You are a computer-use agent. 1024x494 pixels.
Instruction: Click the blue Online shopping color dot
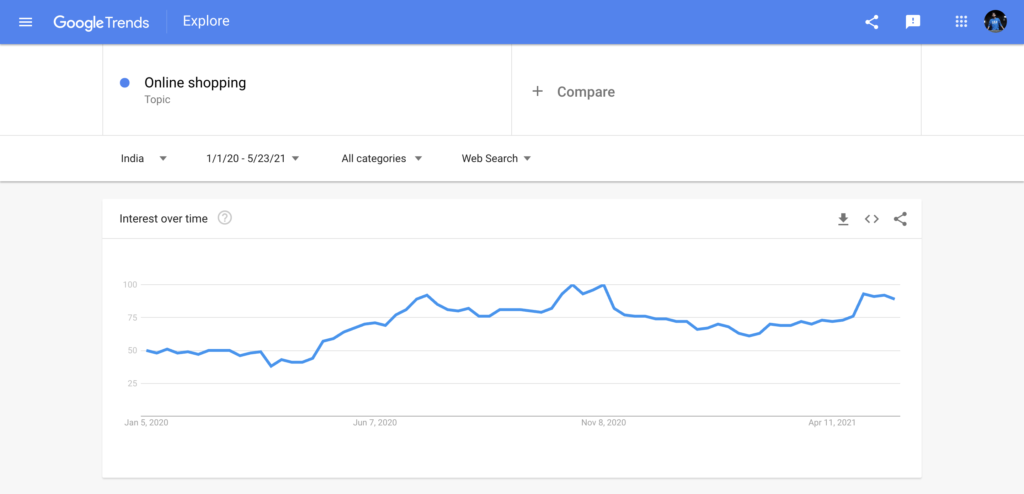coord(125,83)
